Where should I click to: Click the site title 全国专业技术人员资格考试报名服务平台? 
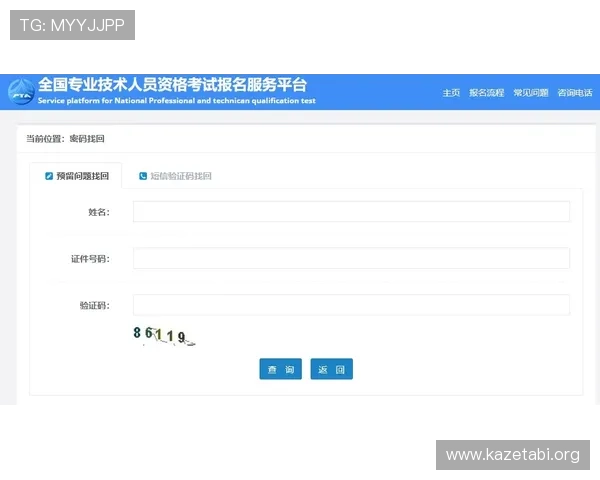point(173,85)
